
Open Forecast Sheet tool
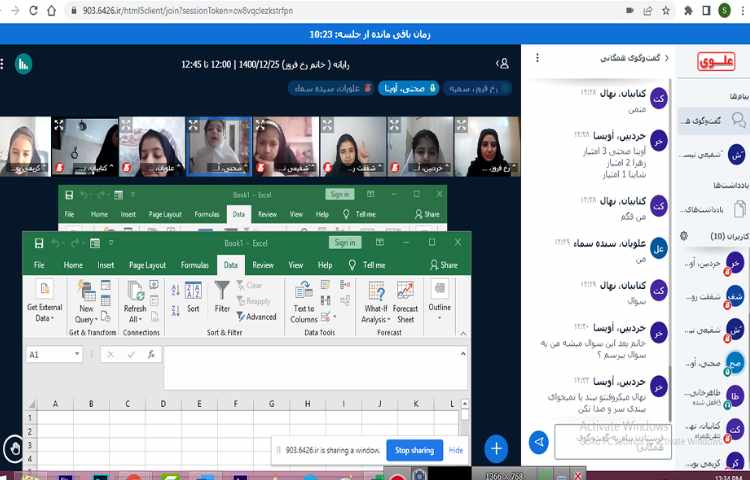(405, 302)
